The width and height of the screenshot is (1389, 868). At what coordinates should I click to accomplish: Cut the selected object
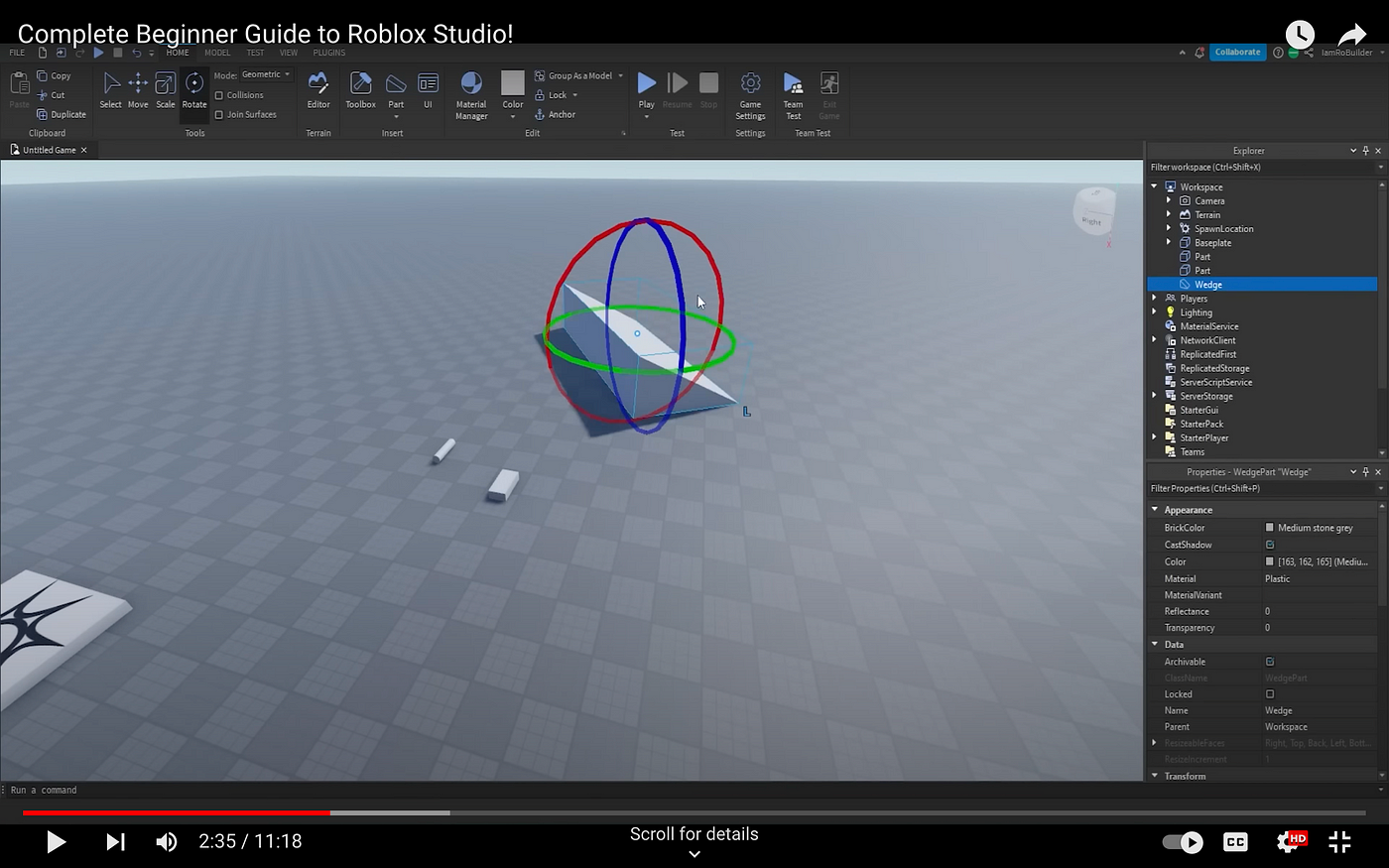(x=52, y=95)
